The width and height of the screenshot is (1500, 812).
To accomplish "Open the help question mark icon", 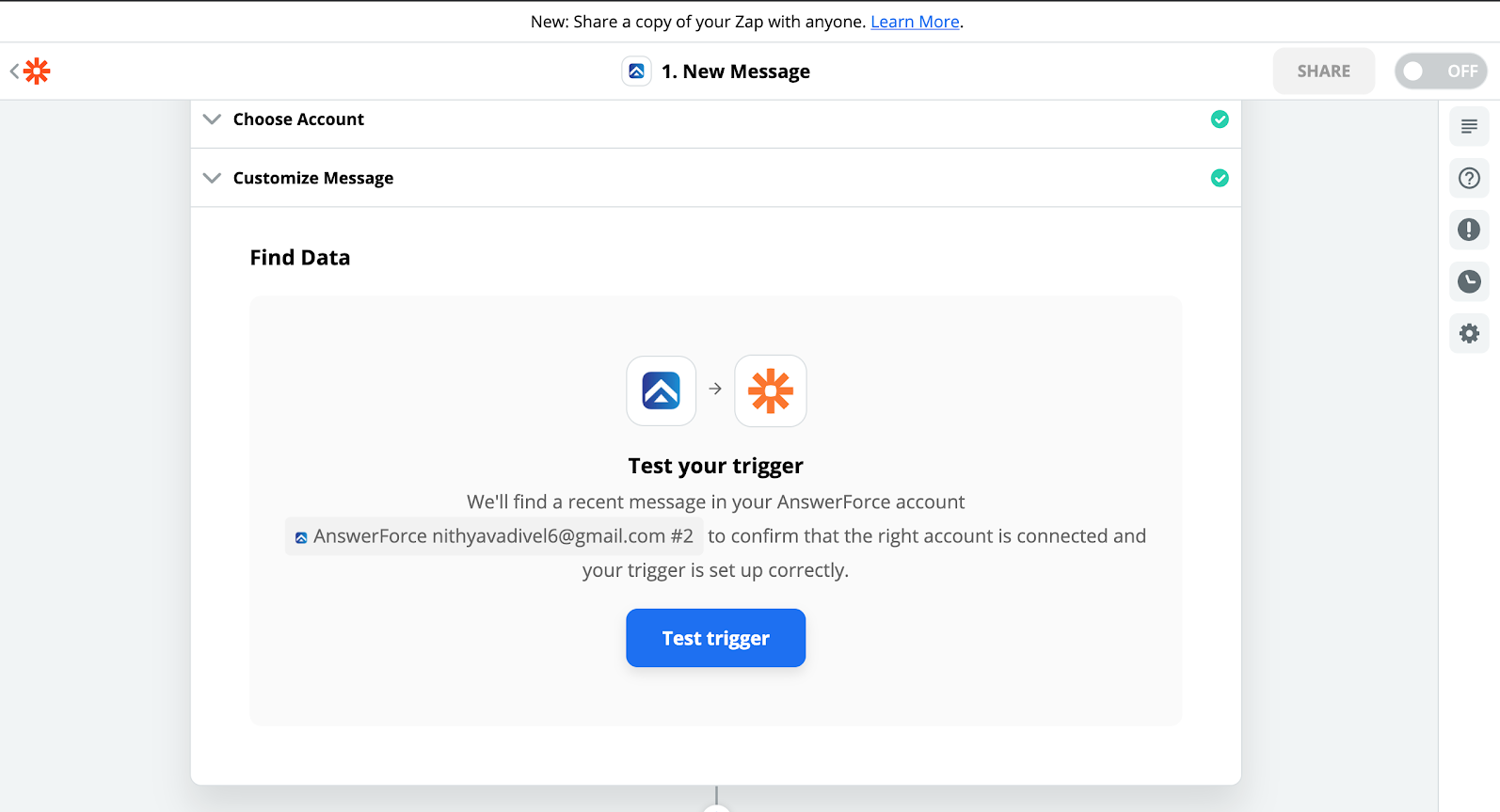I will point(1469,178).
